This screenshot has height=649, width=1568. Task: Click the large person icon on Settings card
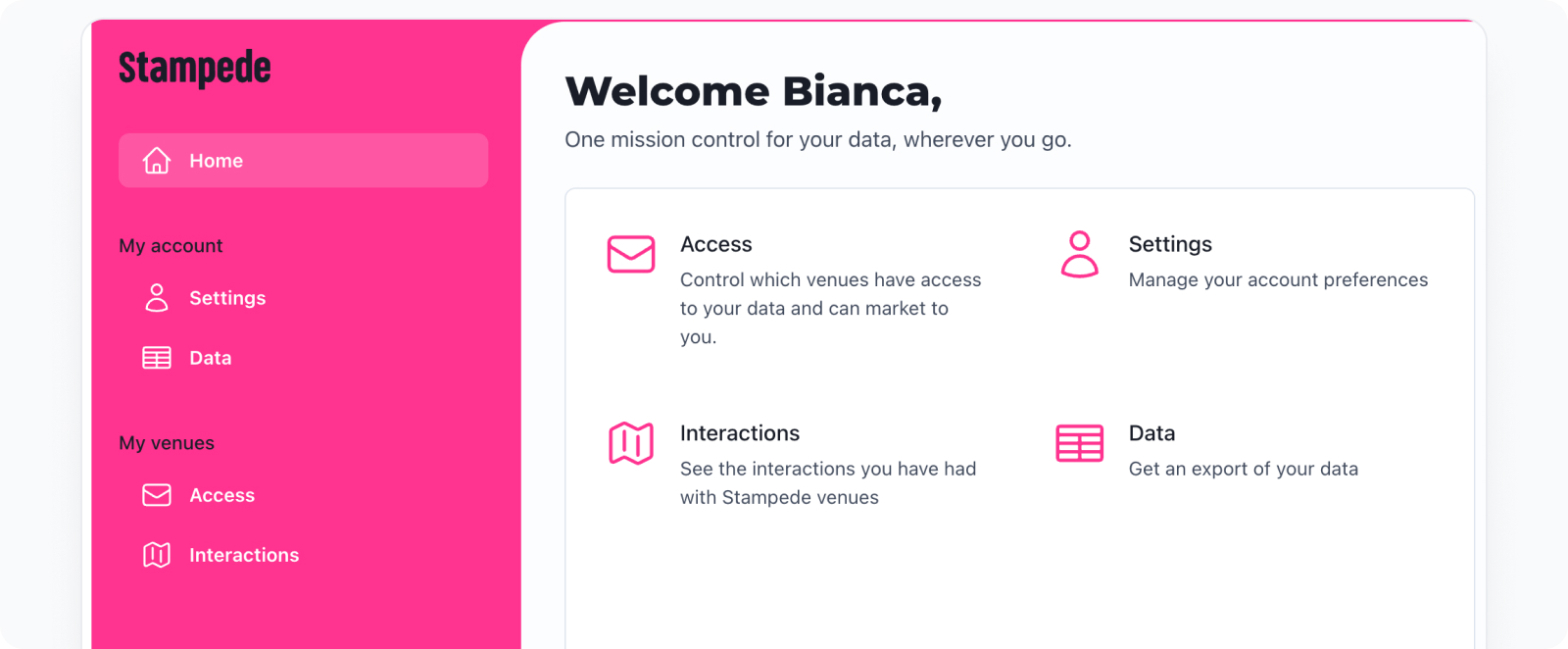[1080, 255]
